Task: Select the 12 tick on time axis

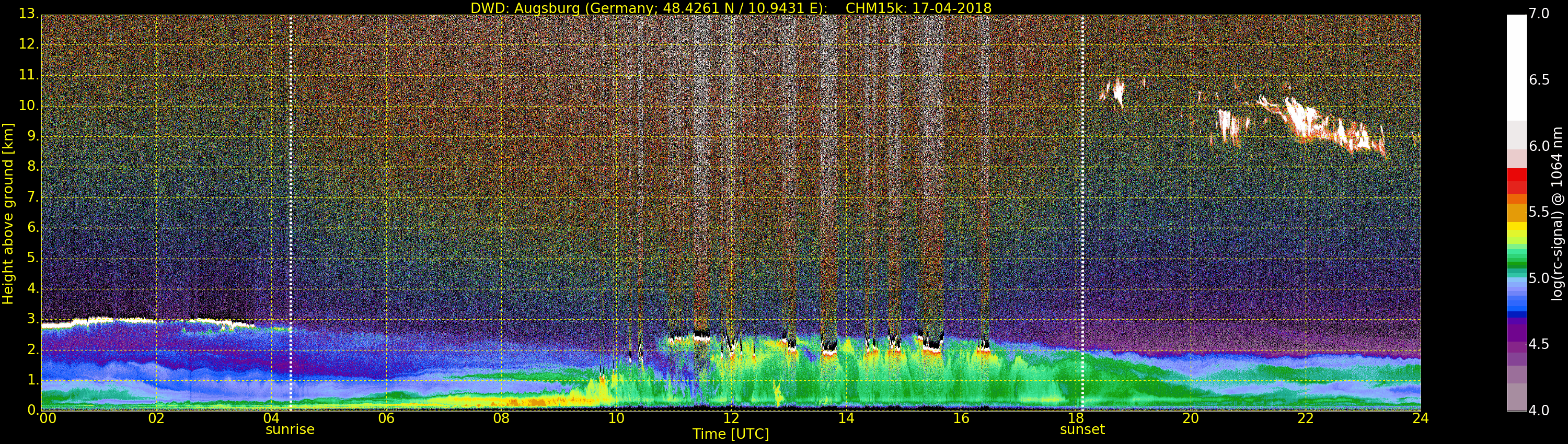Action: coord(731,418)
